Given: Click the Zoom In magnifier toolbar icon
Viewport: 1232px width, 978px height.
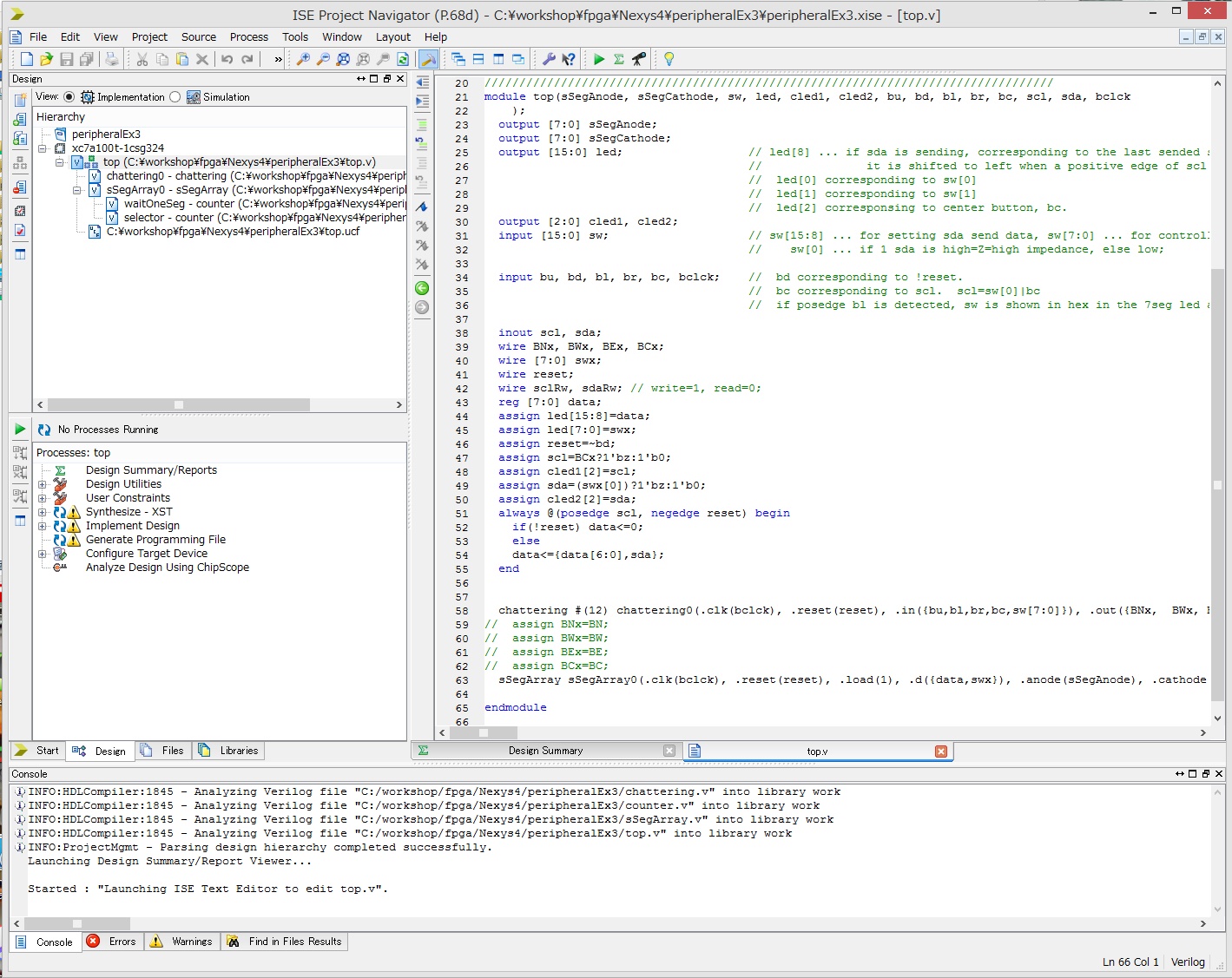Looking at the screenshot, I should pyautogui.click(x=303, y=59).
